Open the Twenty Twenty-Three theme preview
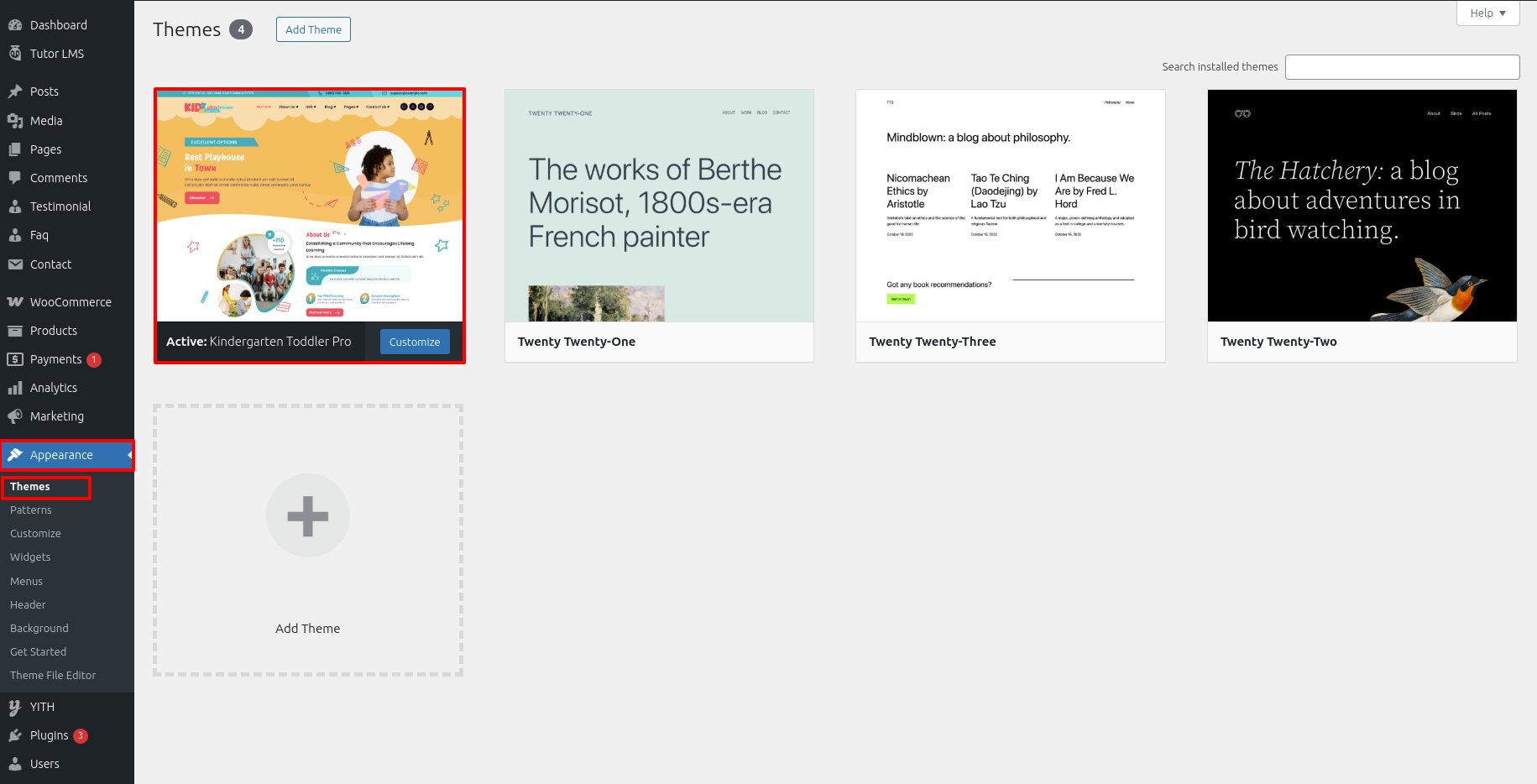The image size is (1537, 784). [x=1010, y=206]
